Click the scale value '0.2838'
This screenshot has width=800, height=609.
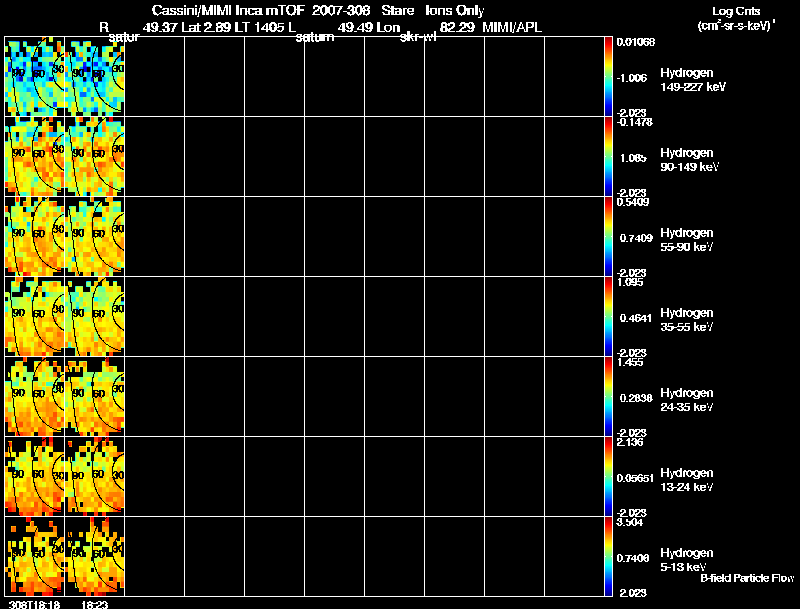pos(636,398)
